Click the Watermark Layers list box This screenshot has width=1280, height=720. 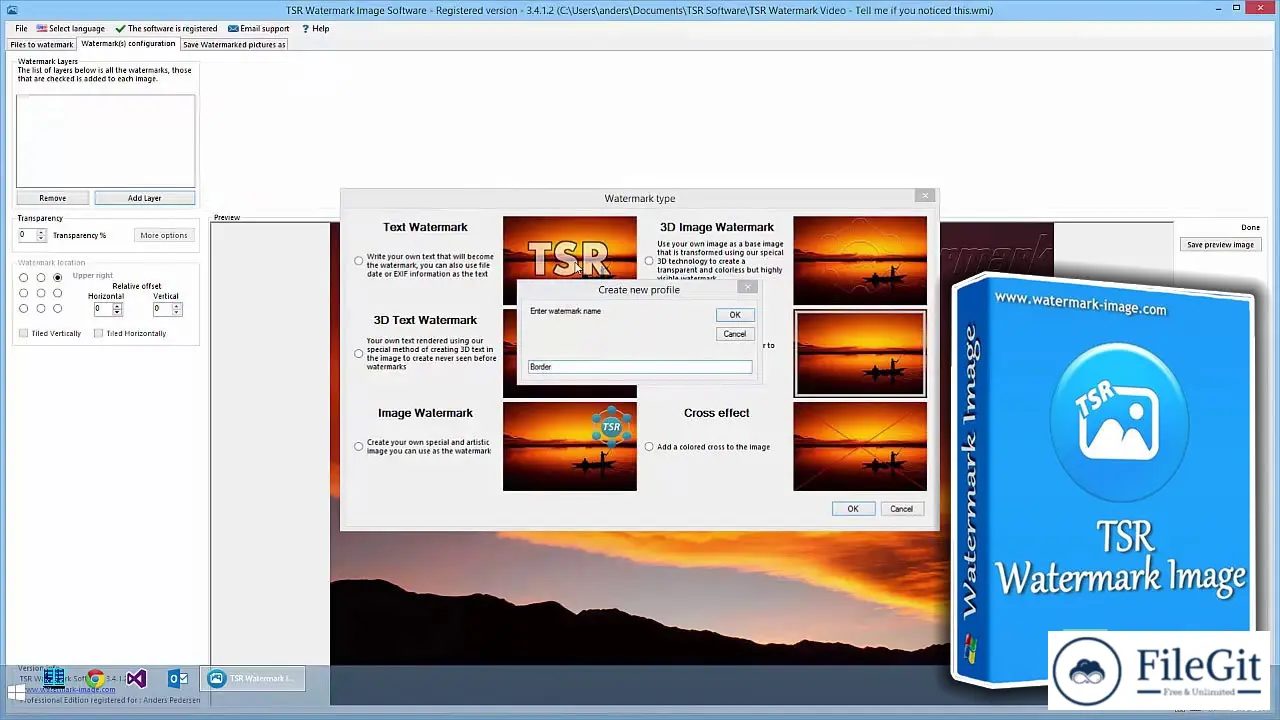tap(105, 141)
